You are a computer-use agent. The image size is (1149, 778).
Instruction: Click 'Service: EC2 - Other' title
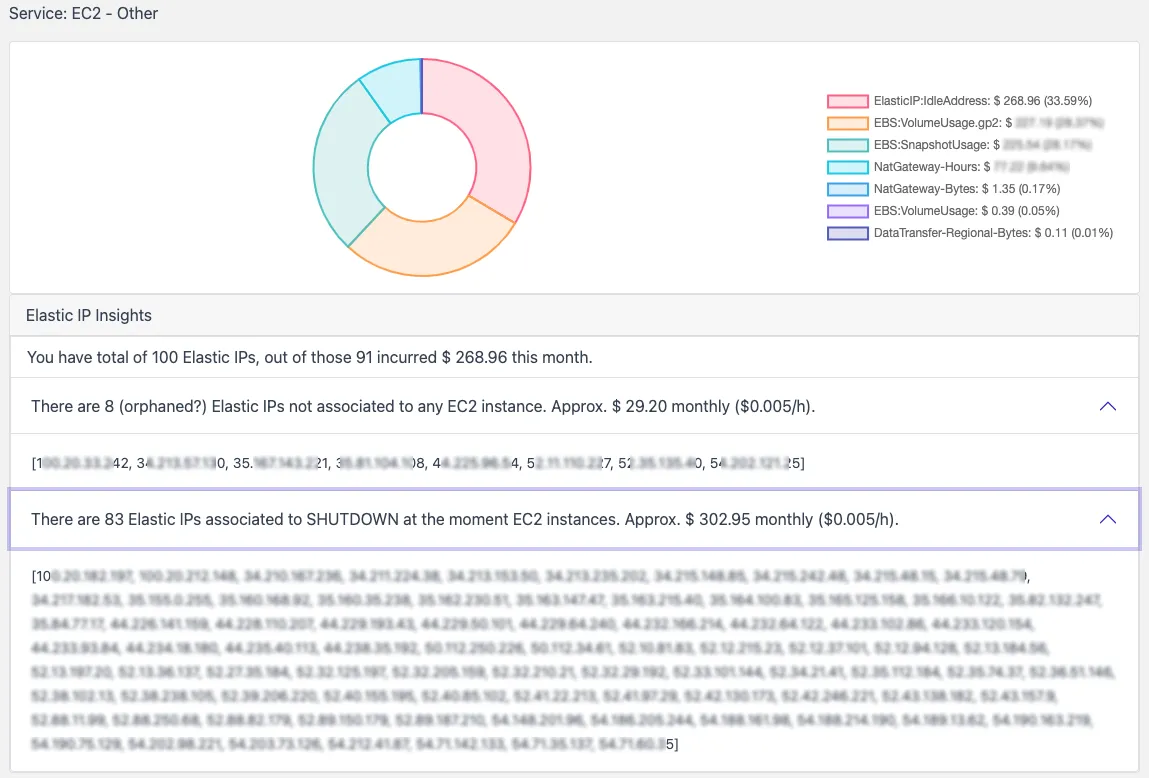coord(84,13)
